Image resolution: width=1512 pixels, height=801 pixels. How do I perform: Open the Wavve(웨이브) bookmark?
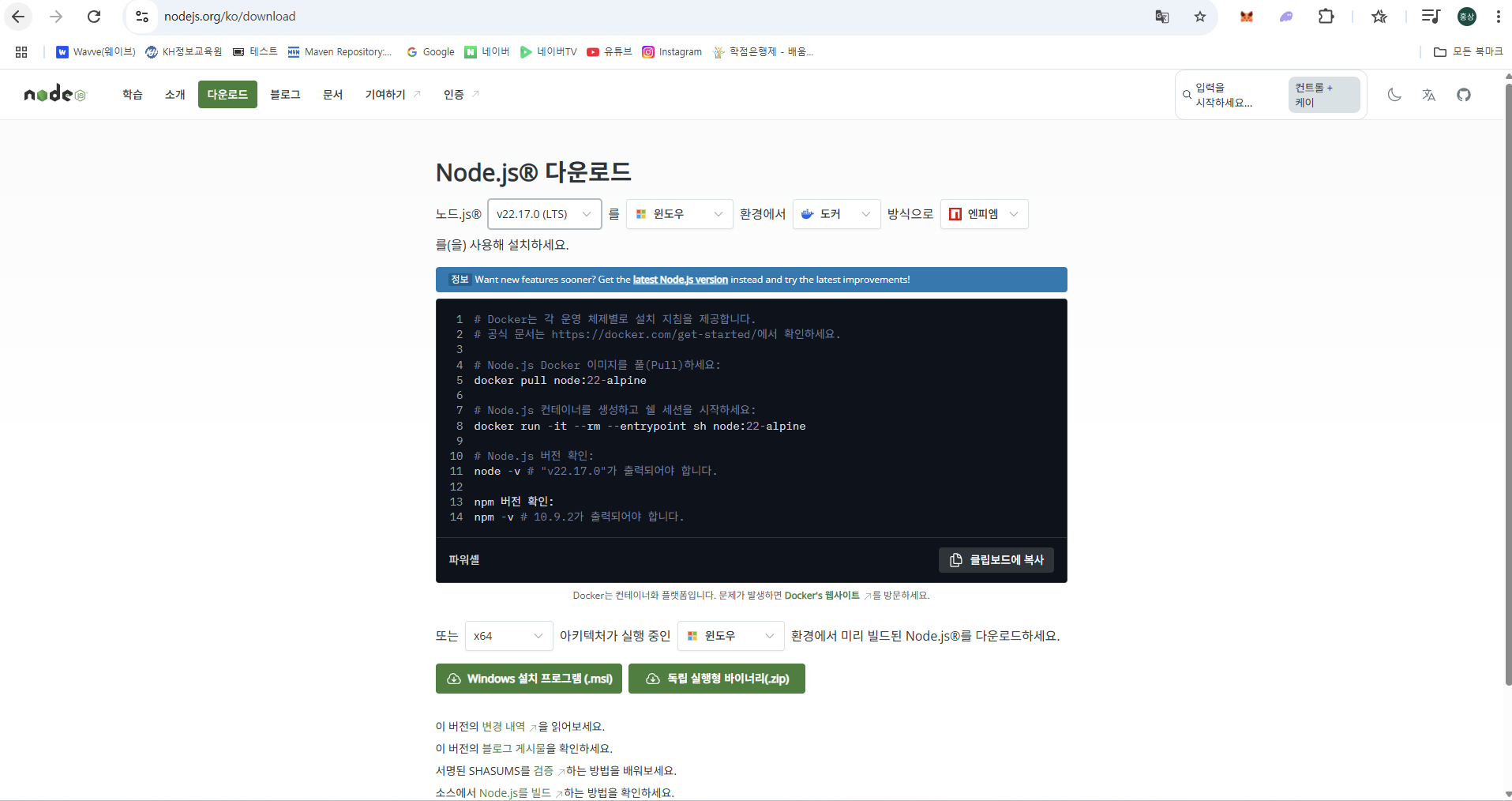96,52
